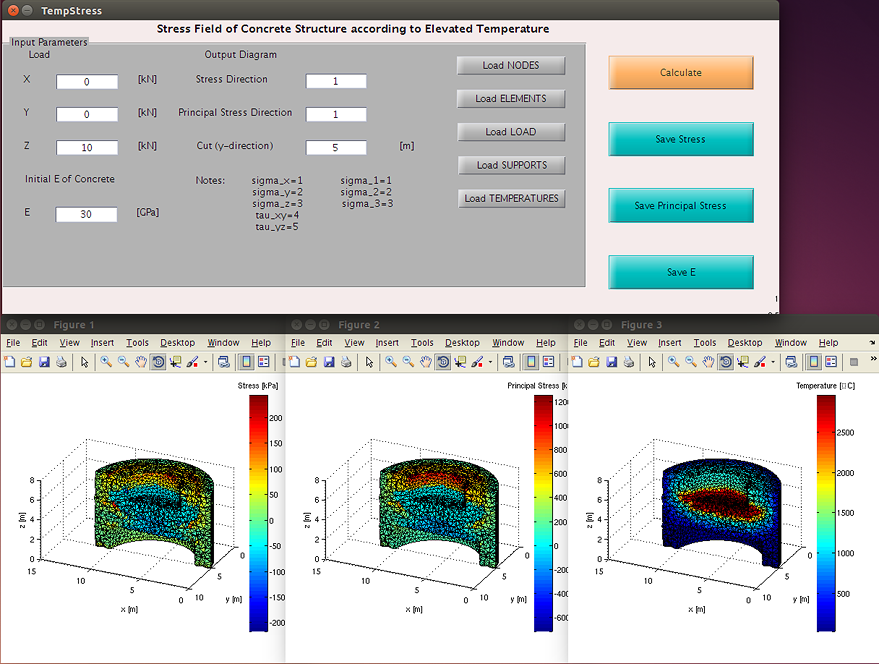Click Principal Stress colorbar in Figure 2
The image size is (879, 664).
[543, 513]
